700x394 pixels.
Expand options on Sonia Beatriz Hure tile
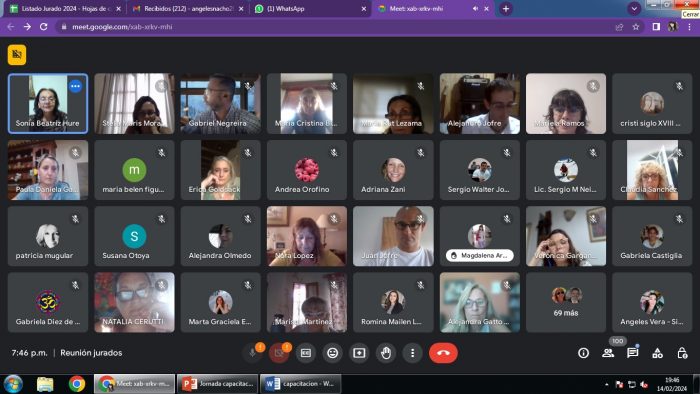click(75, 86)
